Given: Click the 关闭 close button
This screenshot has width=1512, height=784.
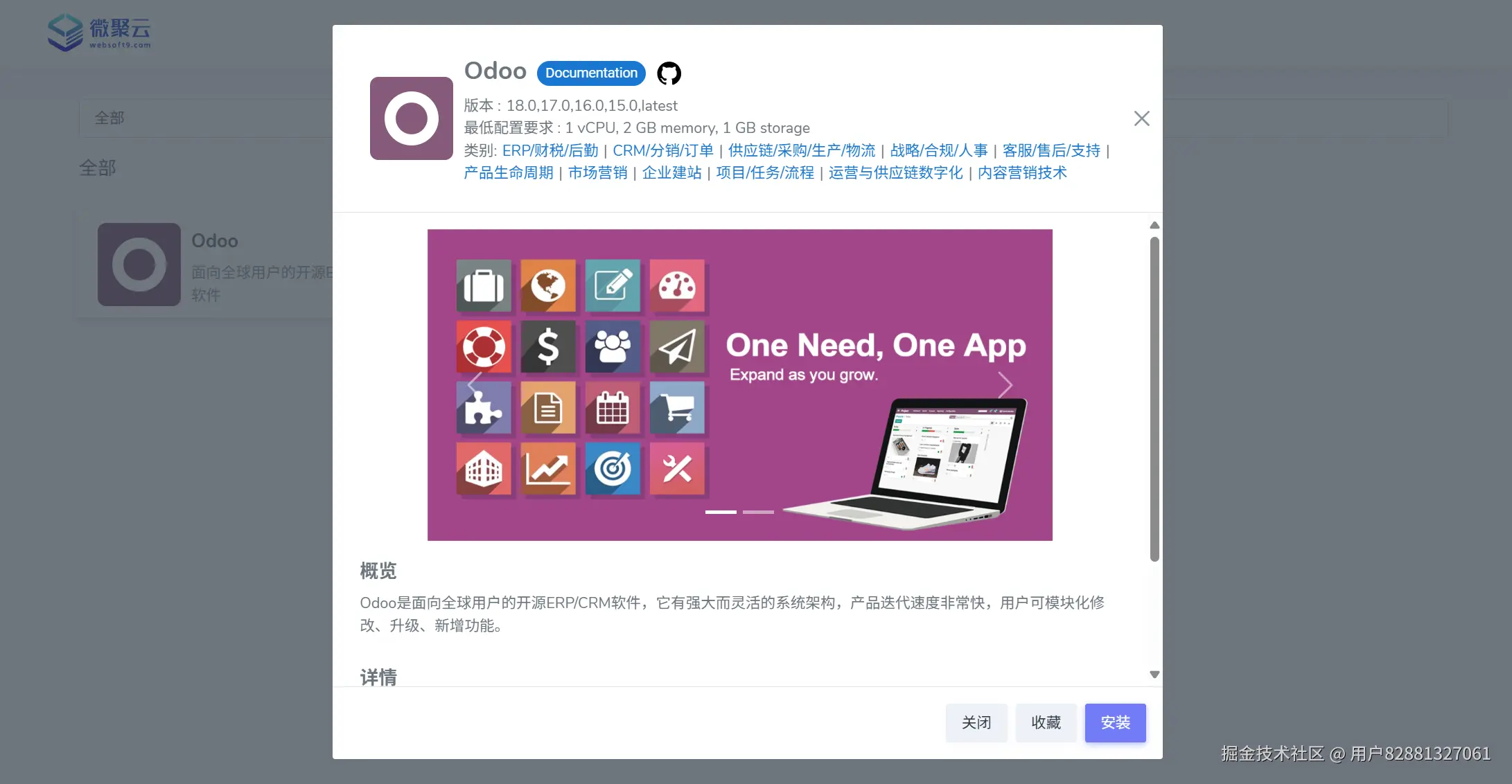Looking at the screenshot, I should (x=976, y=722).
